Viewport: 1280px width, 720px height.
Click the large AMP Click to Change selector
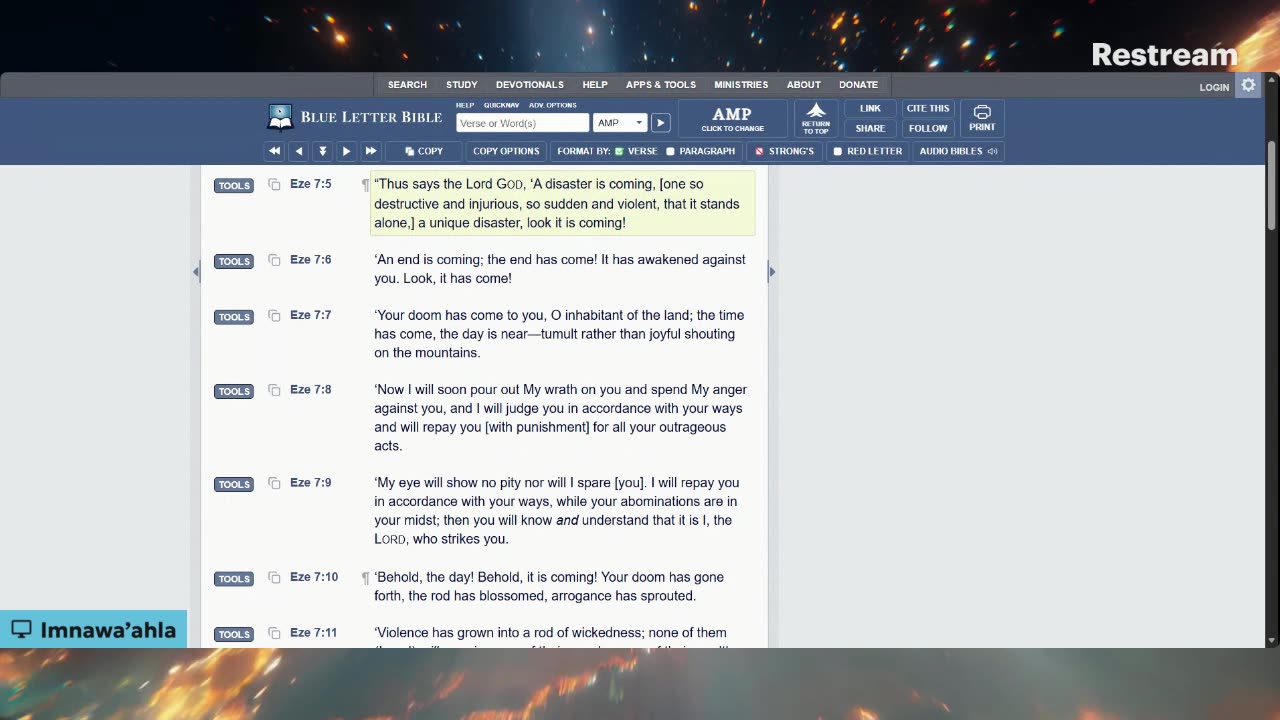coord(733,118)
